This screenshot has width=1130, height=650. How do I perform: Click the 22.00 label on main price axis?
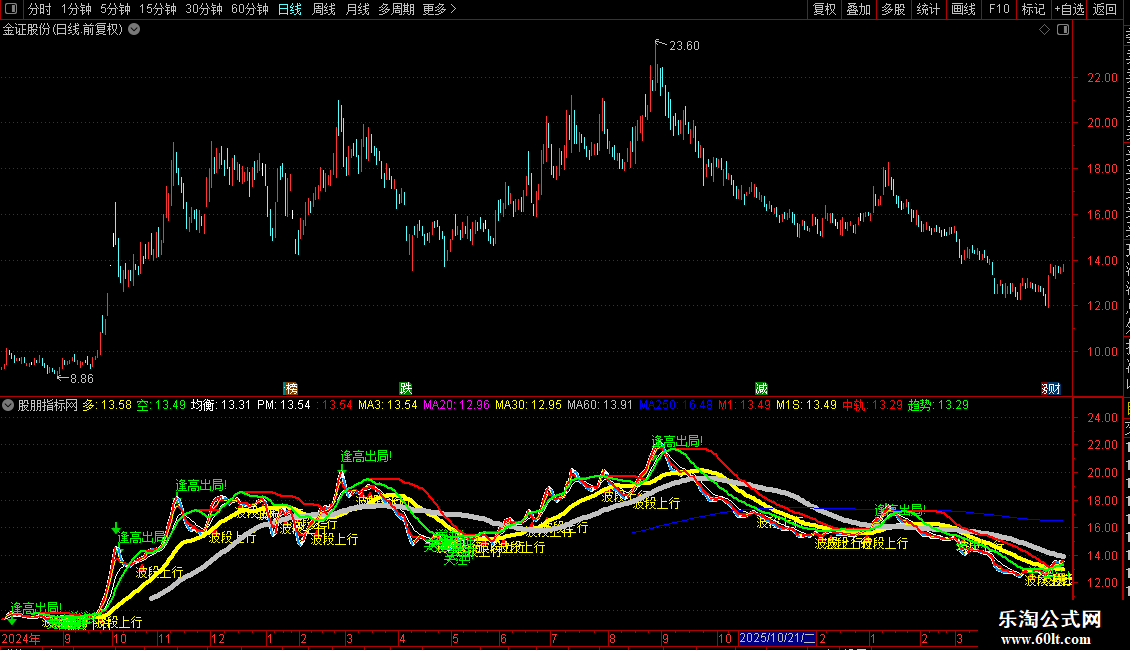point(1103,78)
